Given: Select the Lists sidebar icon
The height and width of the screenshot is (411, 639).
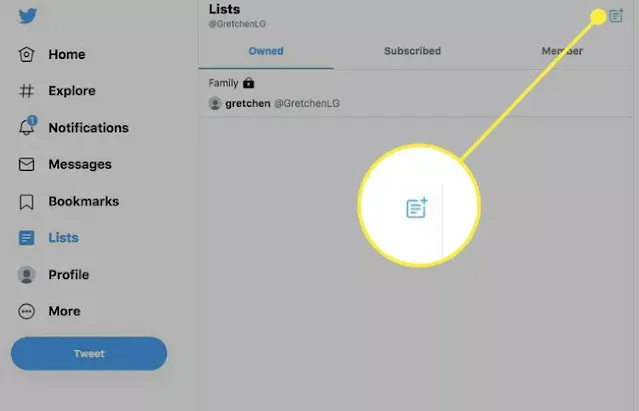Looking at the screenshot, I should [26, 238].
